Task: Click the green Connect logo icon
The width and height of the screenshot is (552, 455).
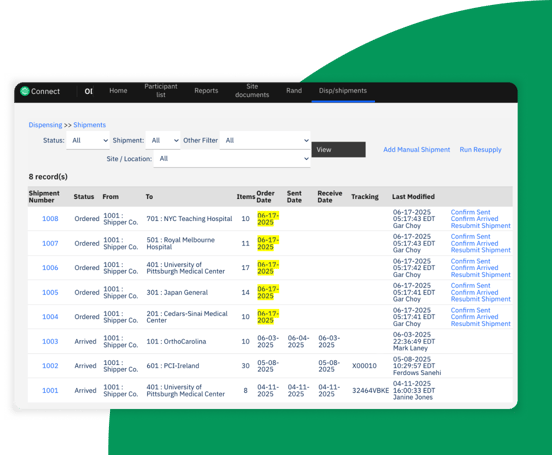Action: [25, 91]
